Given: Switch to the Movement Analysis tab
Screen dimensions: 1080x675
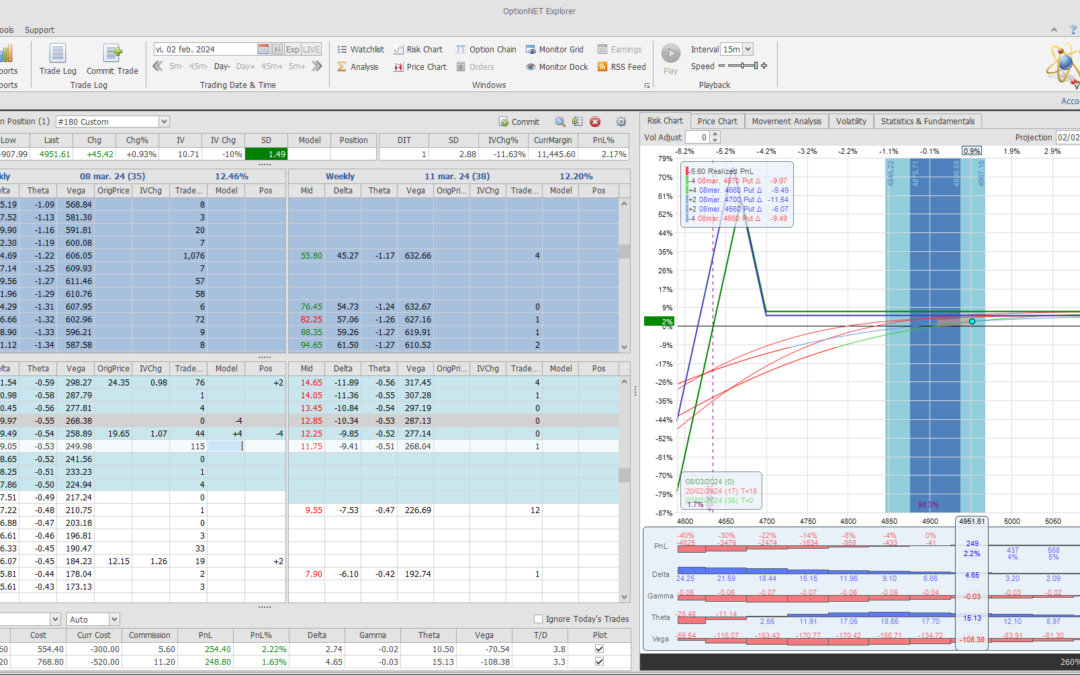Looking at the screenshot, I should pyautogui.click(x=785, y=121).
